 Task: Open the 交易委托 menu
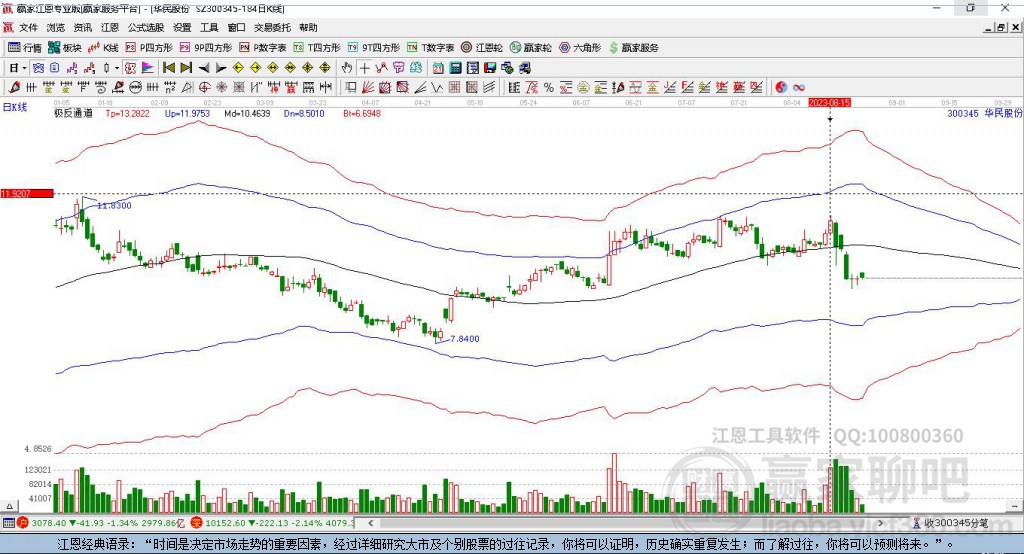click(x=272, y=27)
